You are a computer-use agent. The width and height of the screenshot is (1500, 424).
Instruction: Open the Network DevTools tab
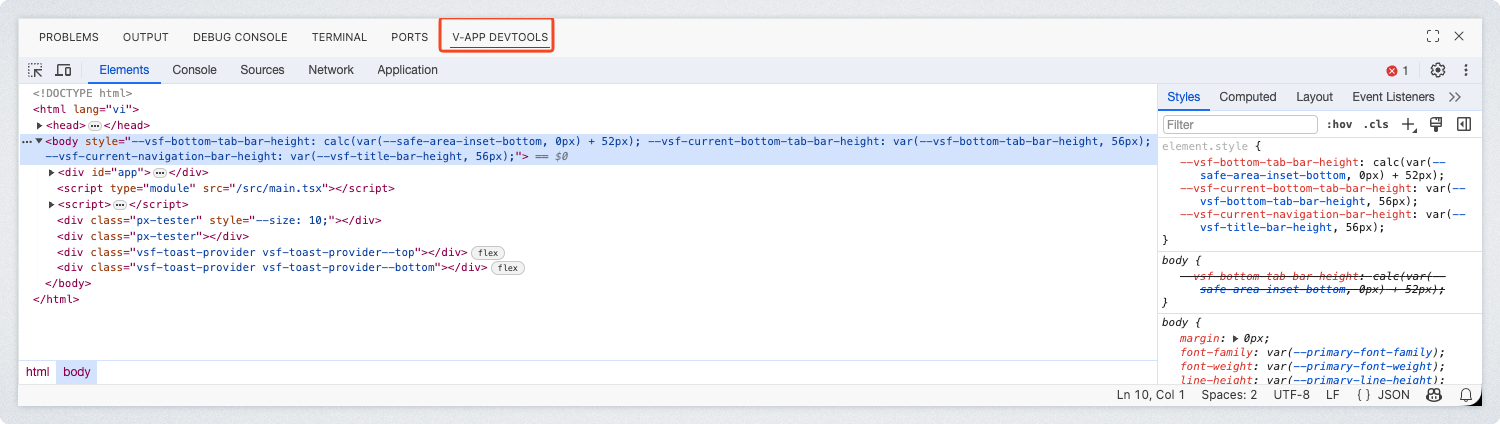point(331,70)
